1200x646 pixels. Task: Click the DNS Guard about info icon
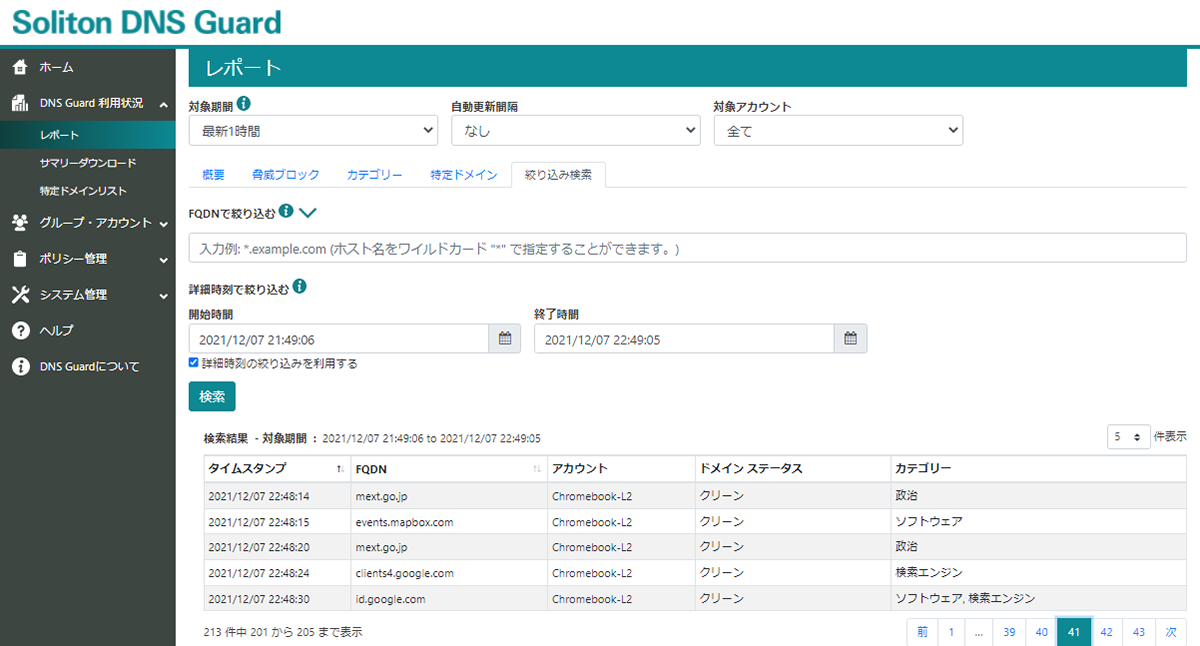tap(19, 367)
